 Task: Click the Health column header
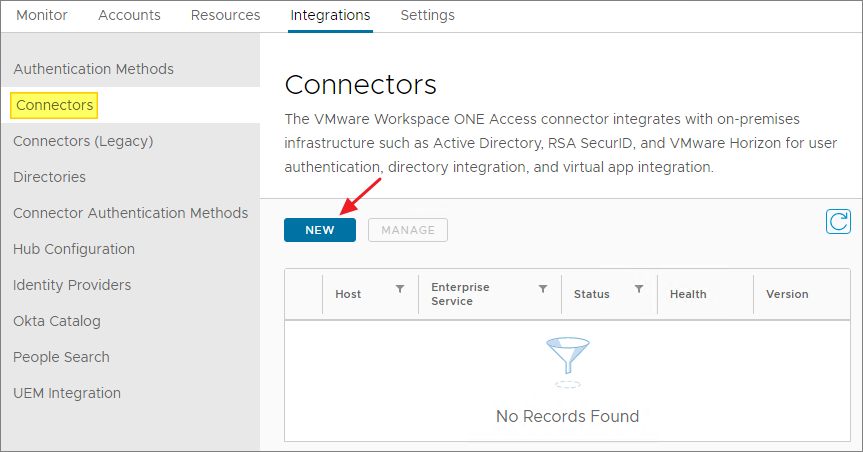point(688,294)
